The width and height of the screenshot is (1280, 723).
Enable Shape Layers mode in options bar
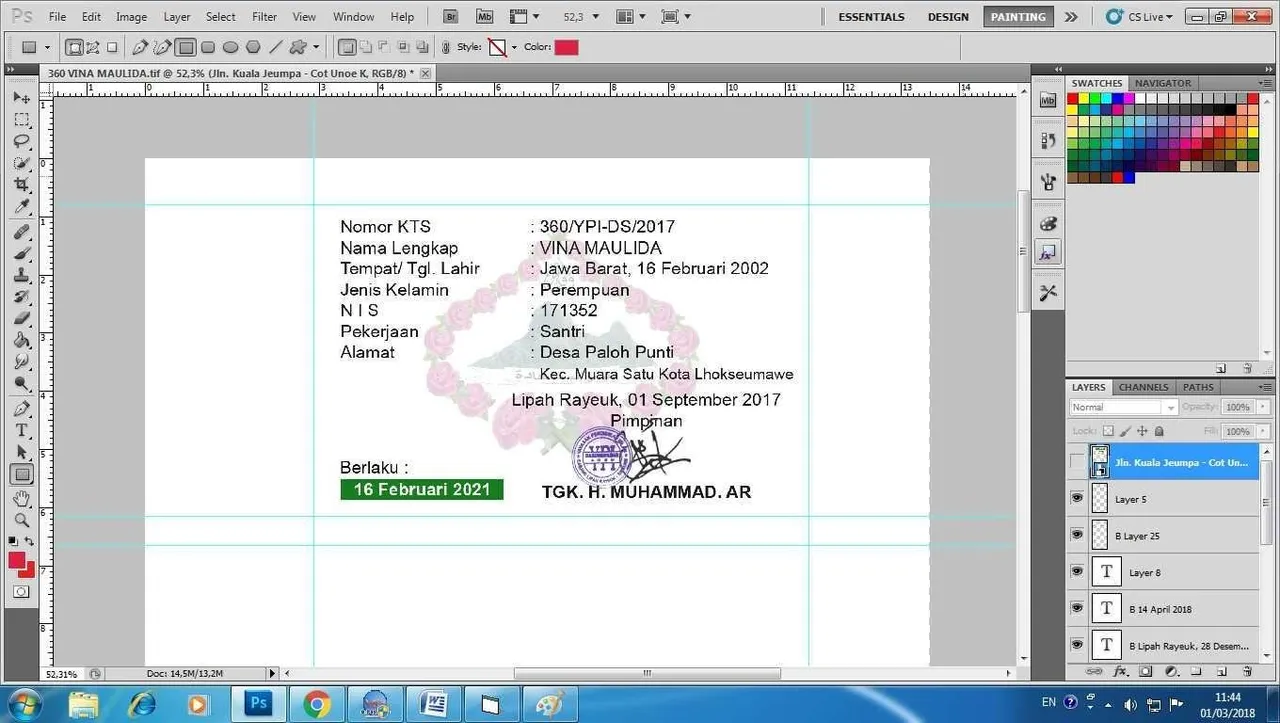pyautogui.click(x=74, y=47)
